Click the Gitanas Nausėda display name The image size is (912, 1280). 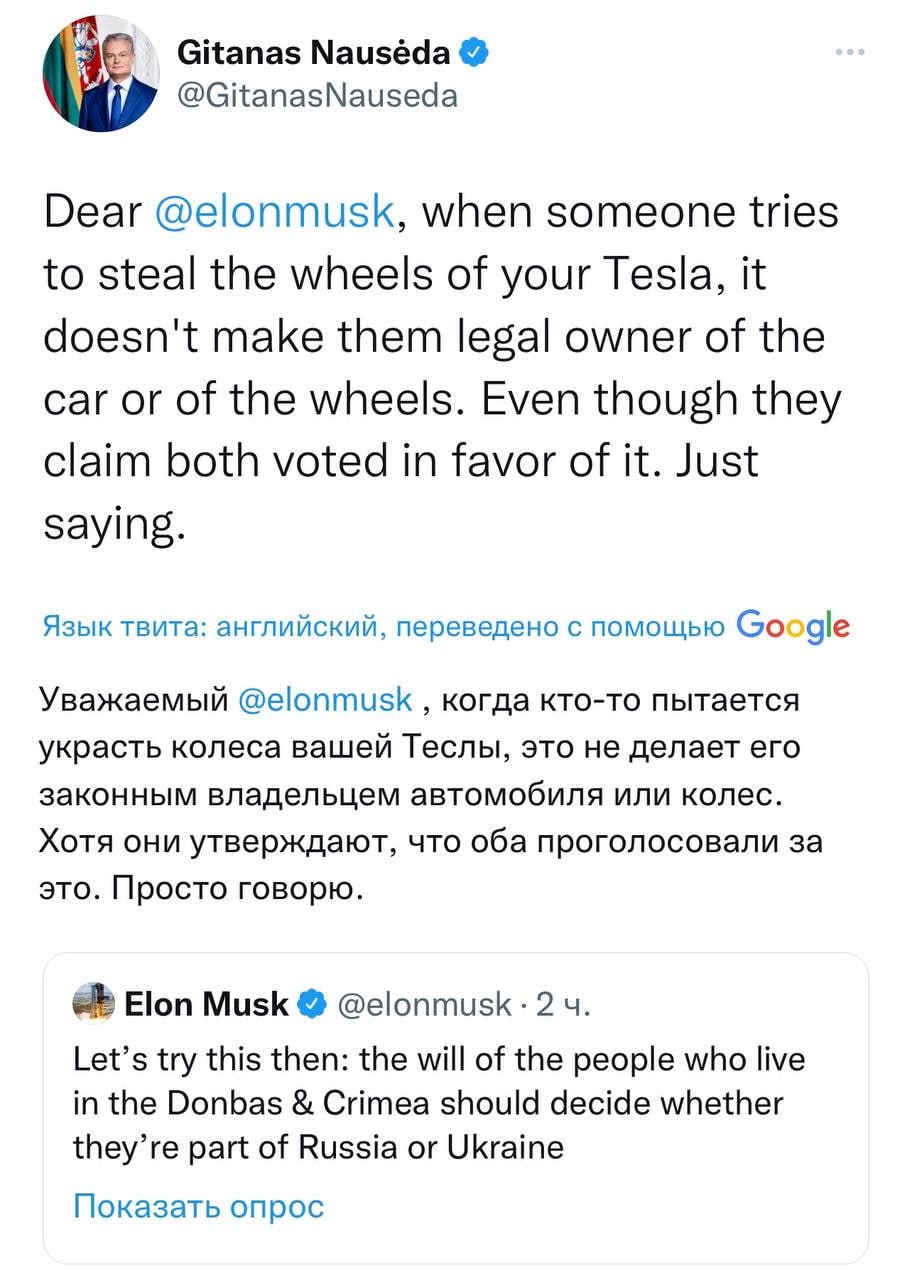coord(313,53)
